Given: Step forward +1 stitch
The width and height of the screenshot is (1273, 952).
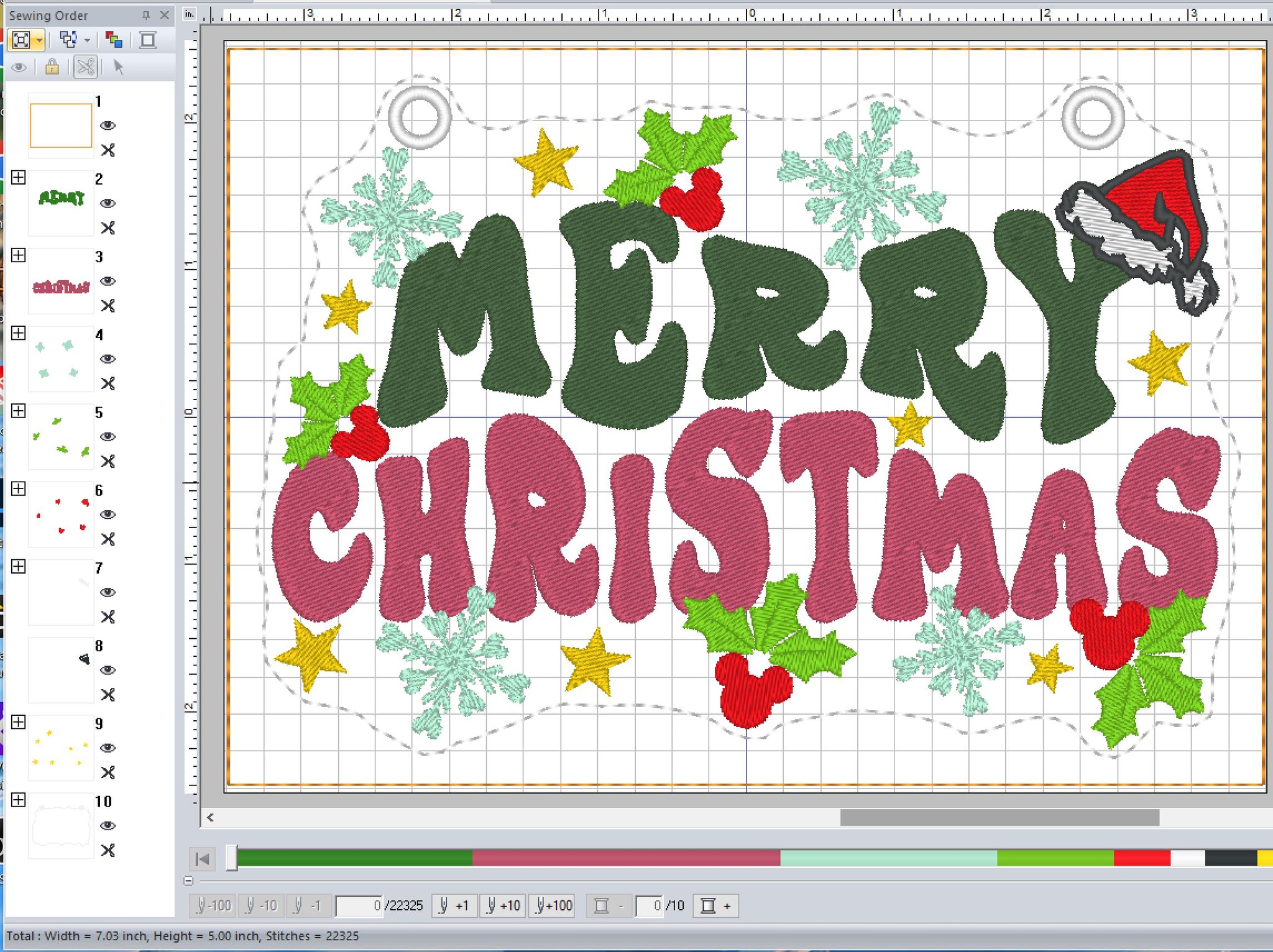Looking at the screenshot, I should tap(454, 905).
